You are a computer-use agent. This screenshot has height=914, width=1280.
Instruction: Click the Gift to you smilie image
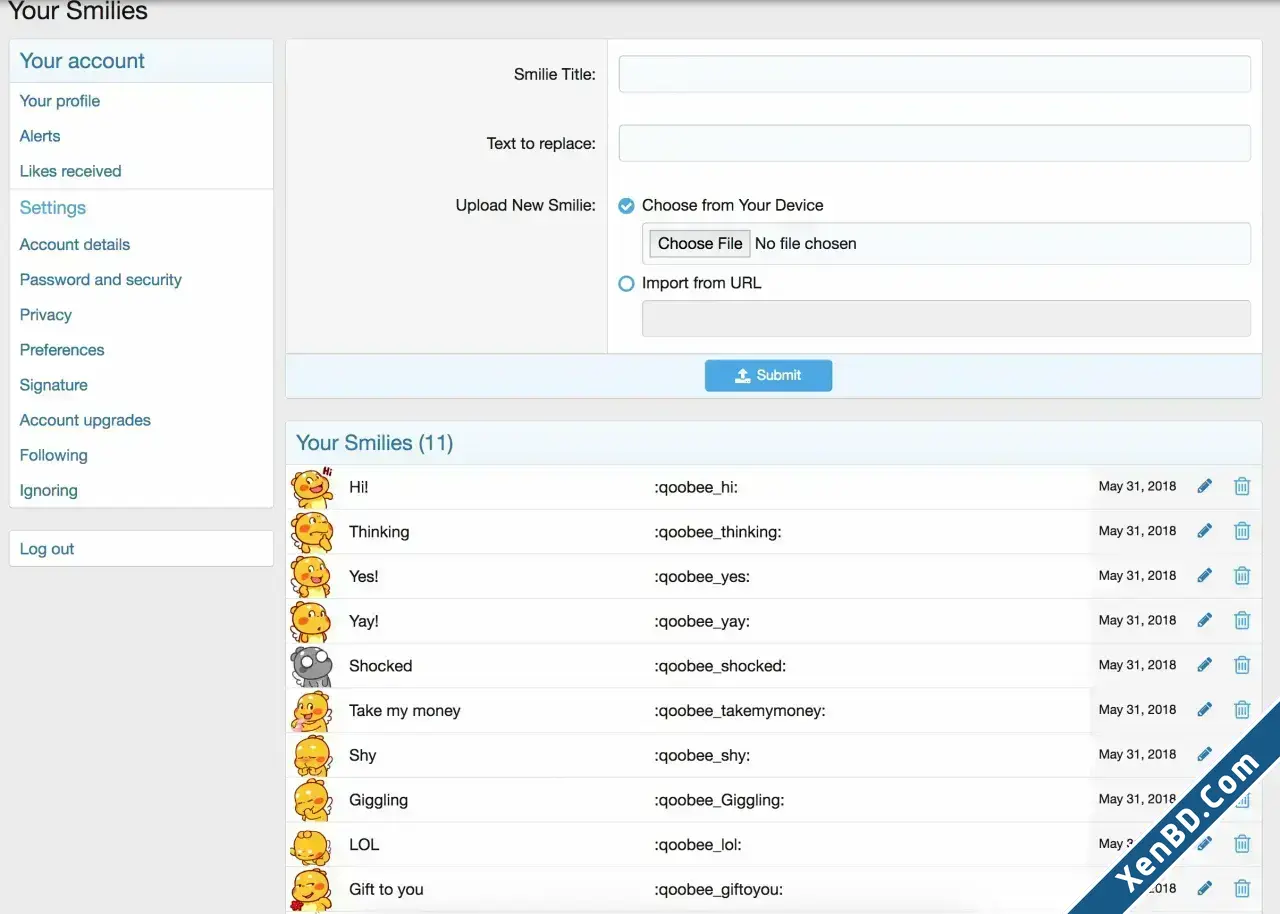(x=311, y=889)
